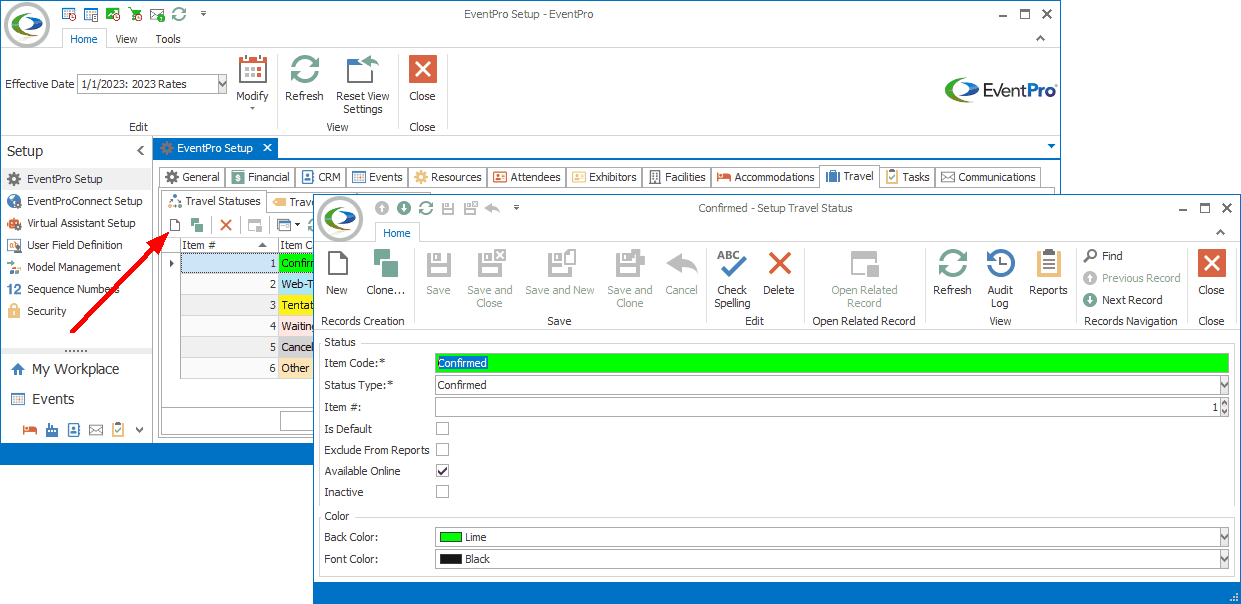Open the Status Type dropdown arrow
The width and height of the screenshot is (1241, 604).
point(1224,385)
